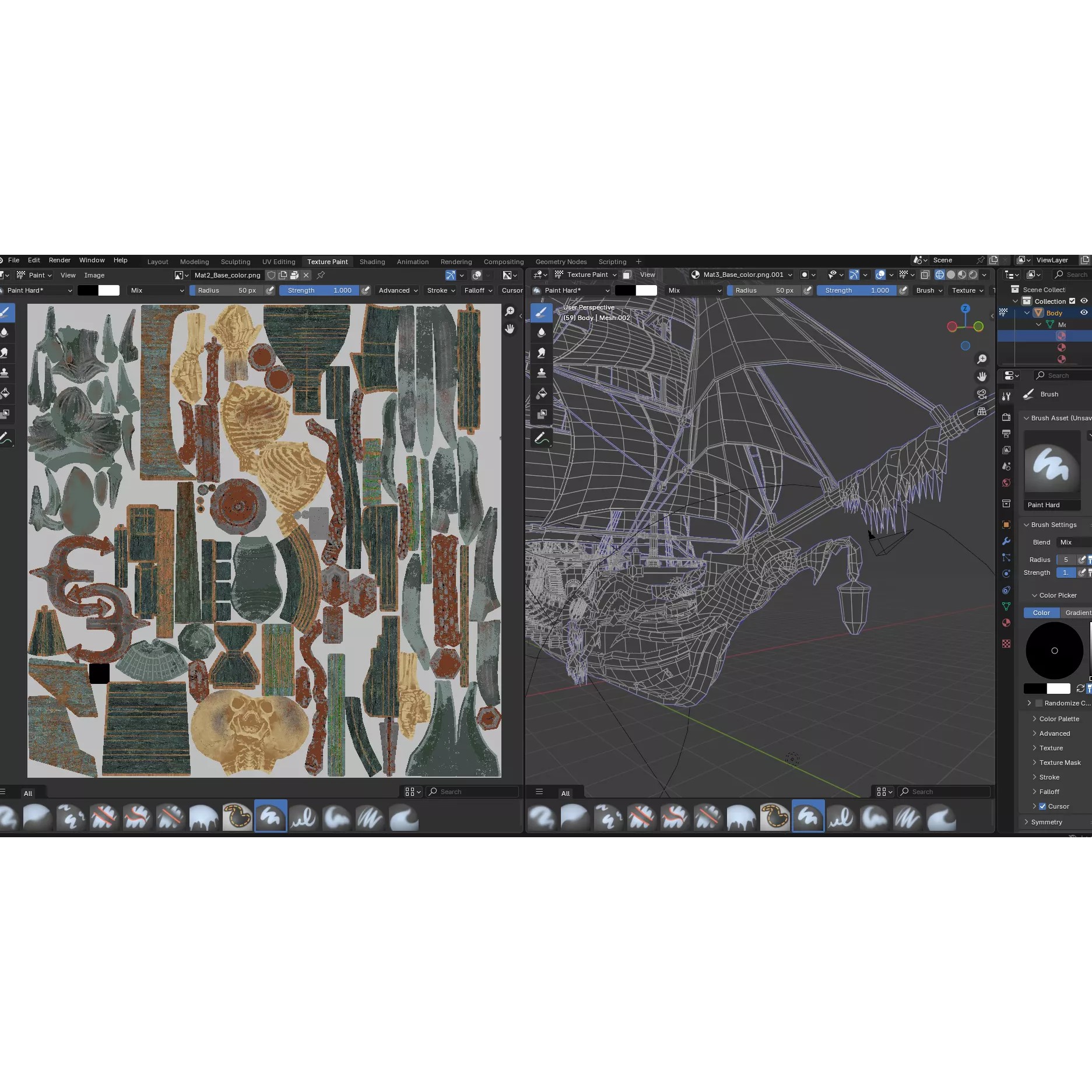Enable the Cursor checkbox in brush settings
The image size is (1092, 1092).
pyautogui.click(x=1043, y=806)
